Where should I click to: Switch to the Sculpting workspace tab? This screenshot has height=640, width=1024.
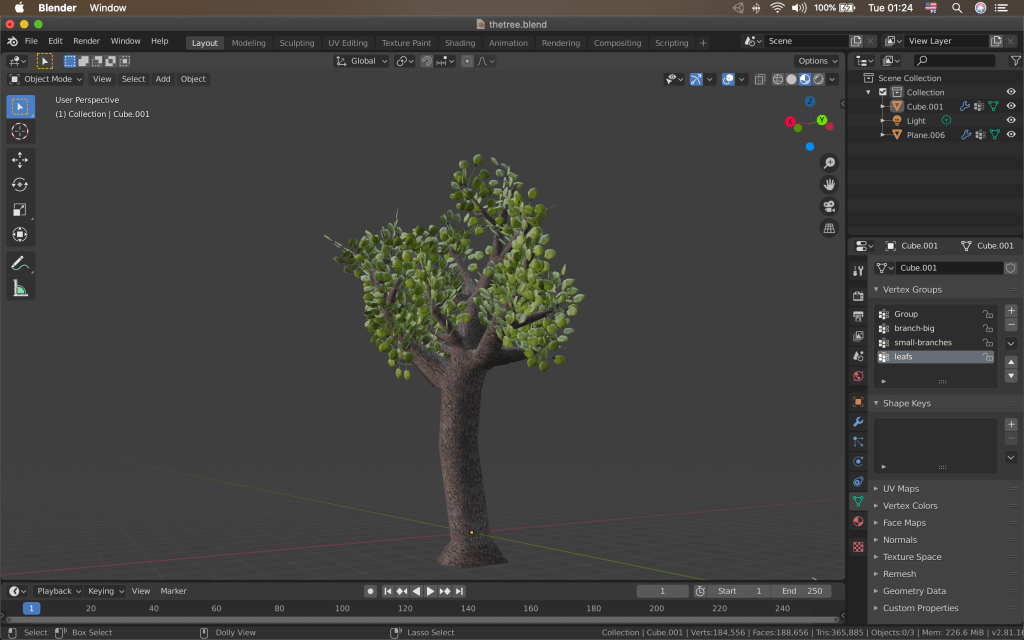click(x=296, y=43)
